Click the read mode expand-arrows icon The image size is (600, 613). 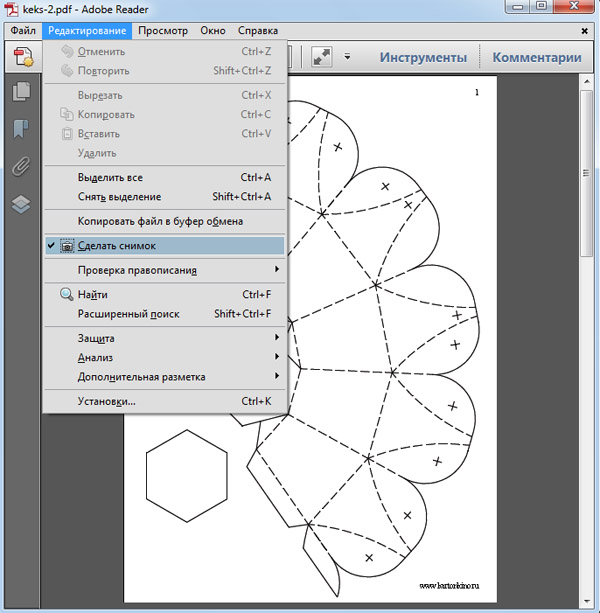point(321,57)
